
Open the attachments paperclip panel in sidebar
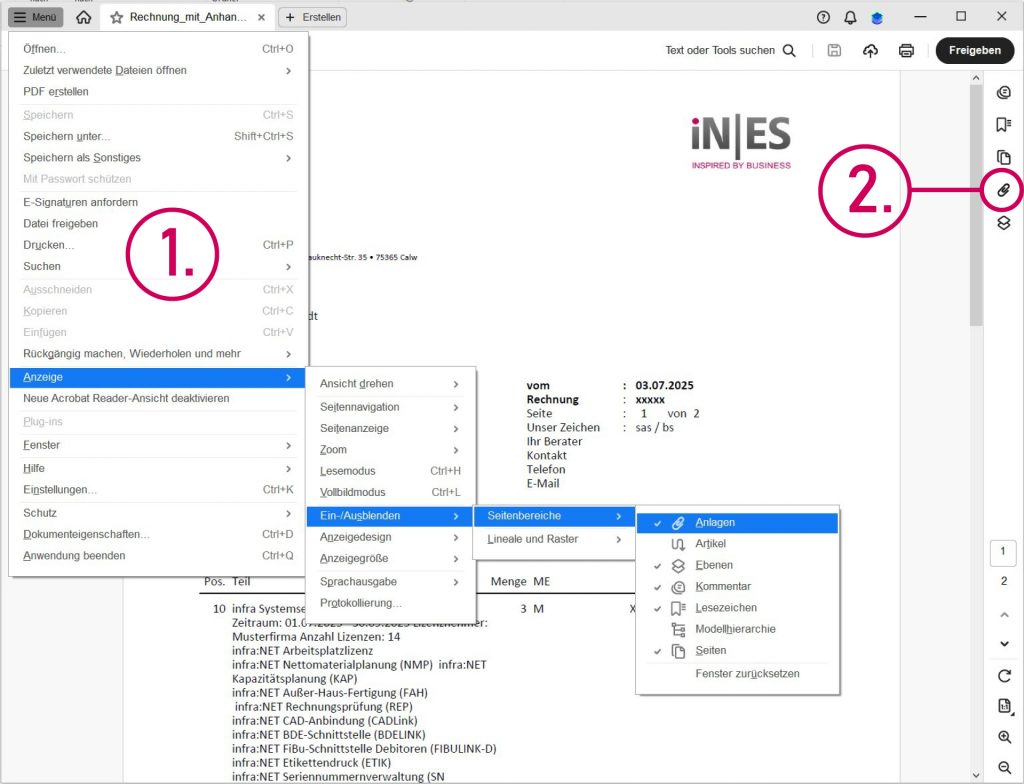[1004, 190]
